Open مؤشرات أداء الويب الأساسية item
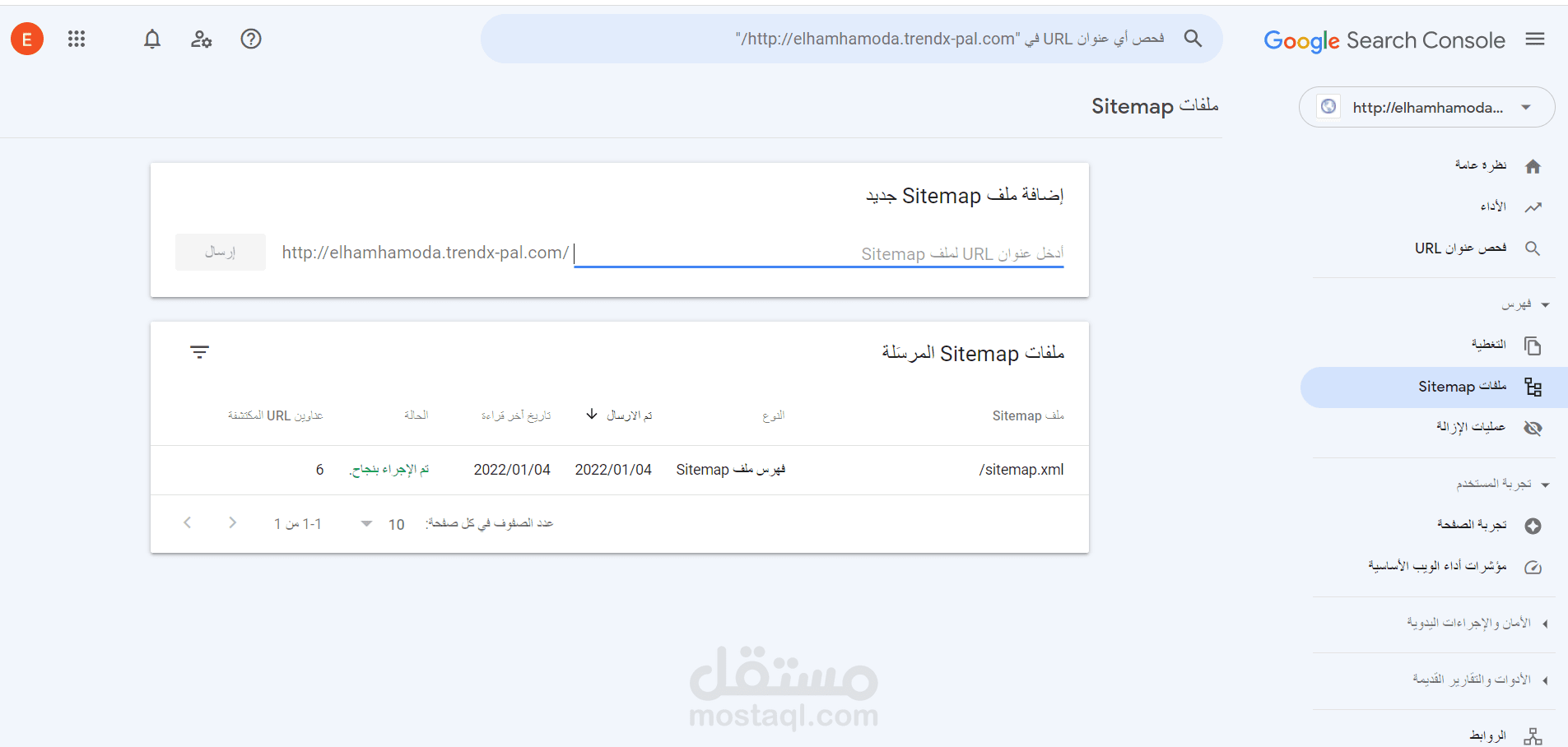This screenshot has height=747, width=1568. [1438, 566]
